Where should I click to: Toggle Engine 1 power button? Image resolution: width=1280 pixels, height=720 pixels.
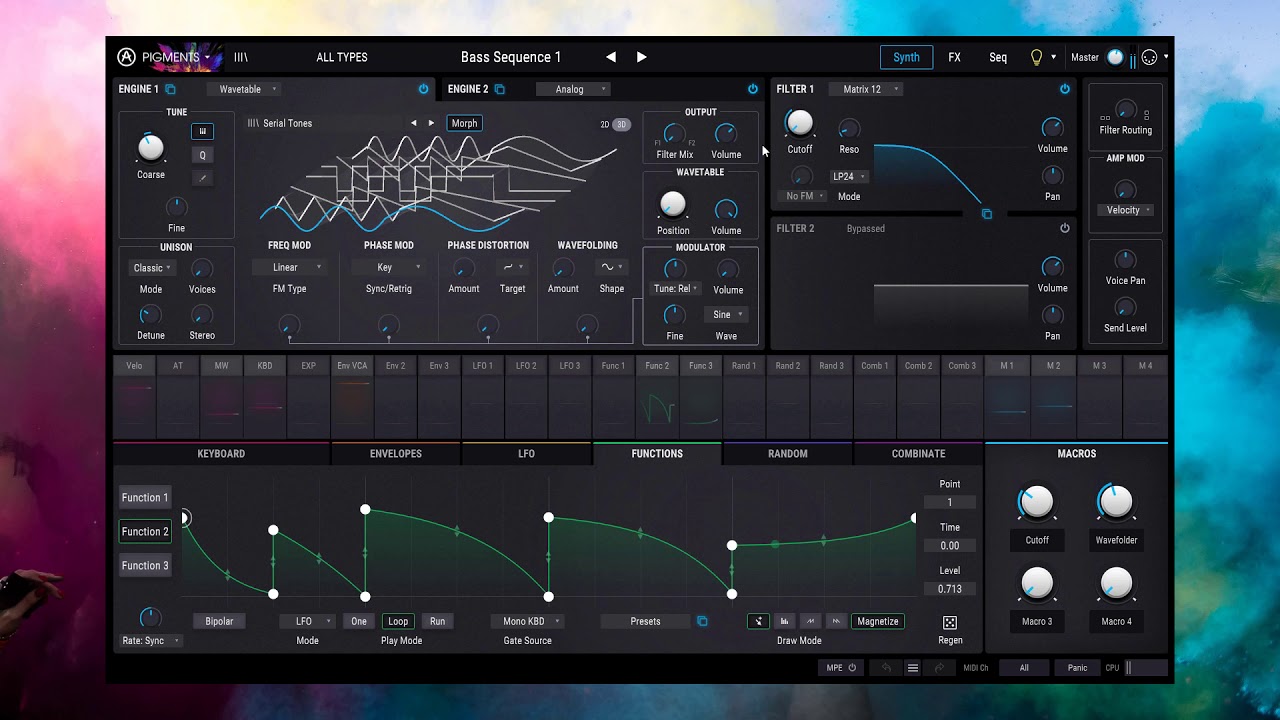[x=423, y=89]
